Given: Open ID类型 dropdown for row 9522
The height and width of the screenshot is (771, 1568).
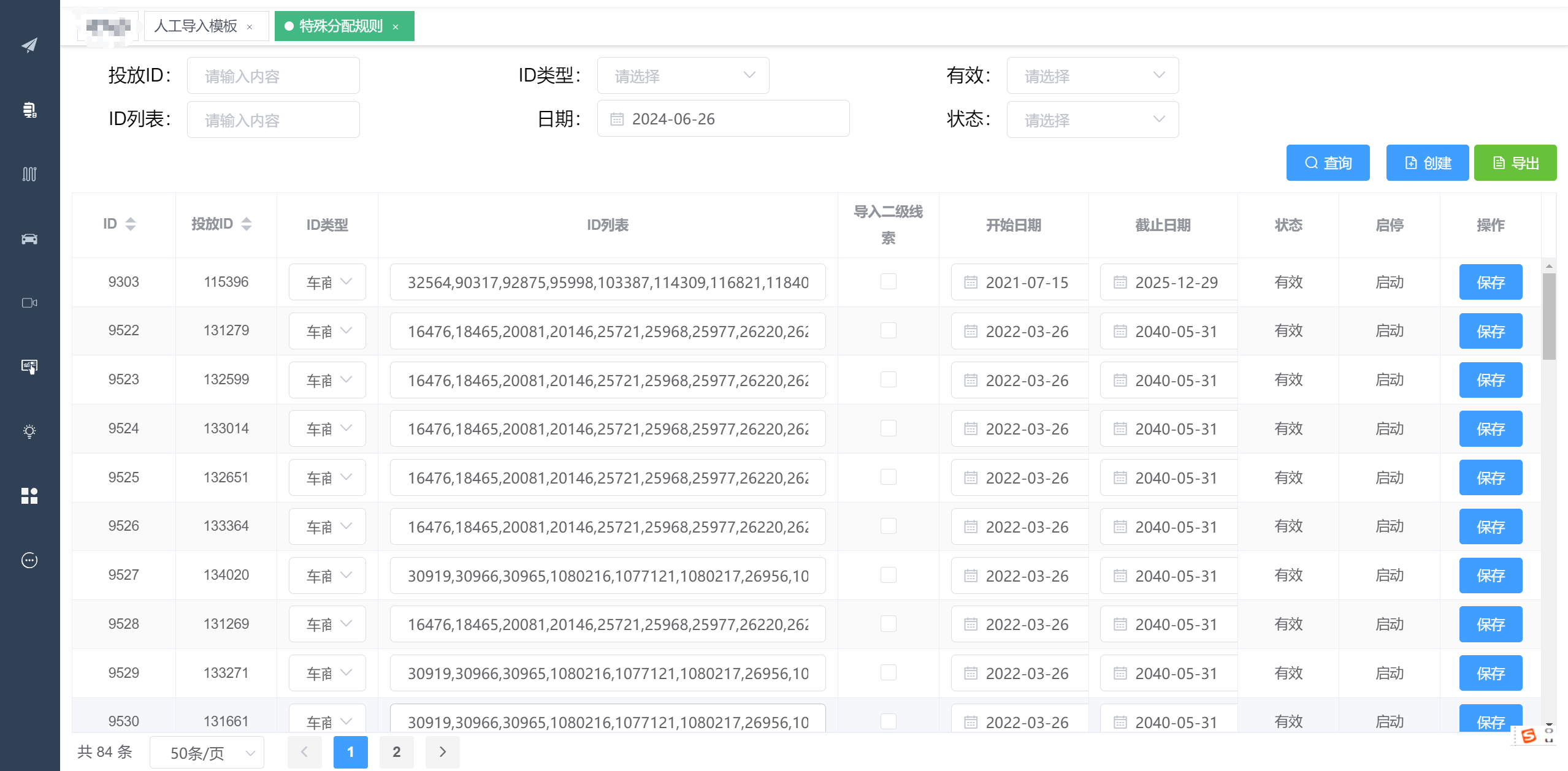Looking at the screenshot, I should coord(327,331).
